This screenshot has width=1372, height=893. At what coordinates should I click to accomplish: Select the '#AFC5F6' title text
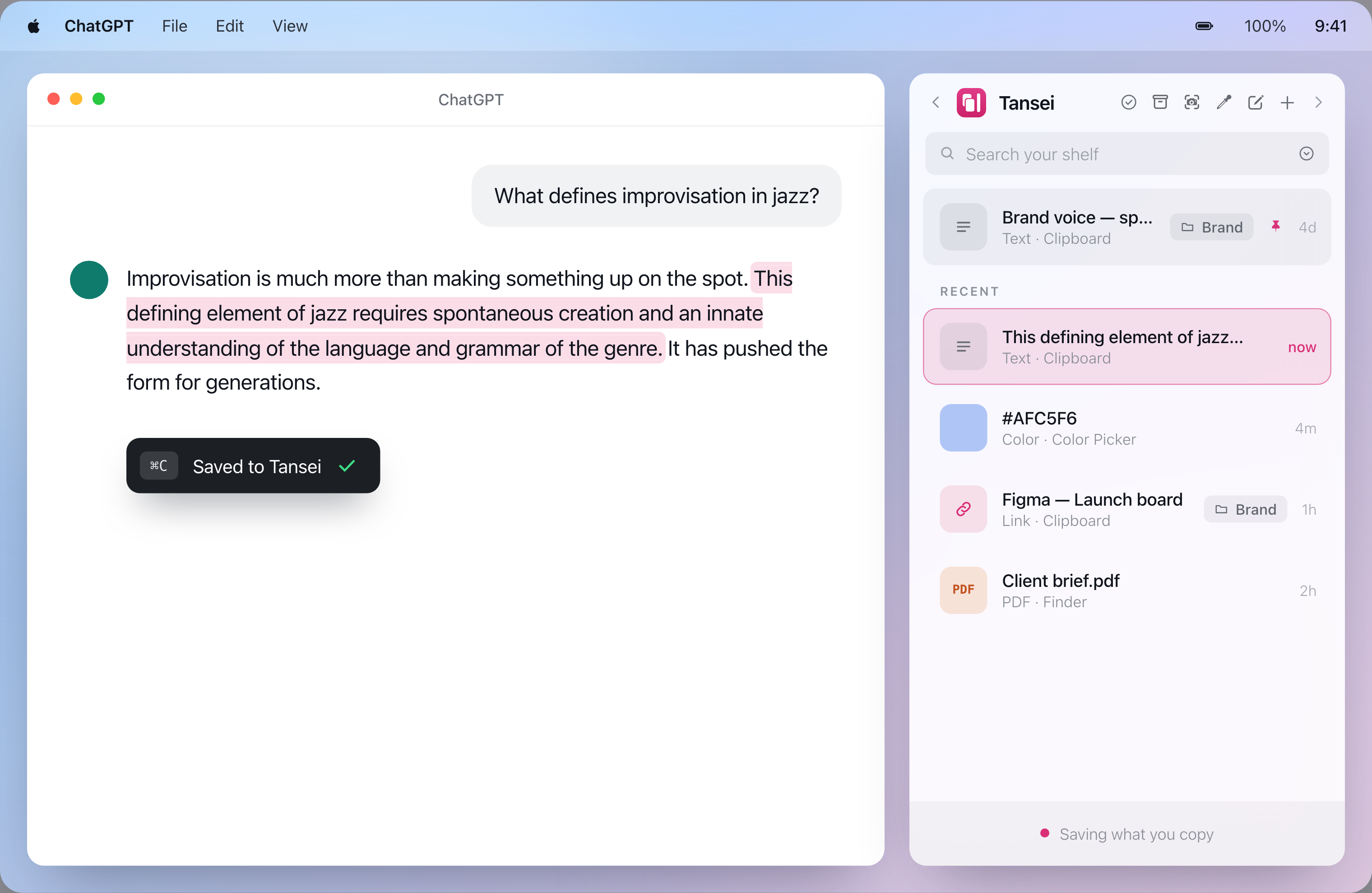(1039, 418)
